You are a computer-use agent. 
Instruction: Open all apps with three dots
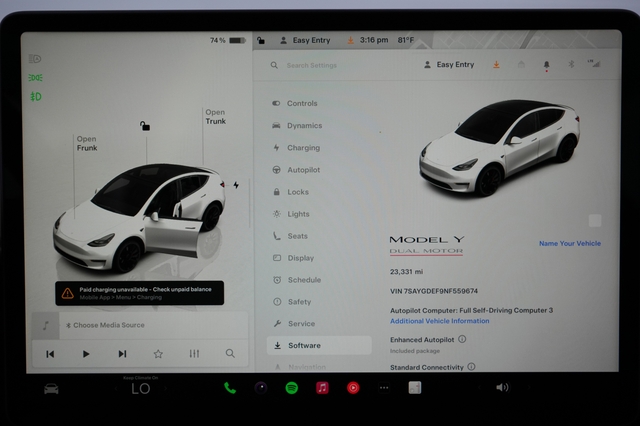(384, 388)
